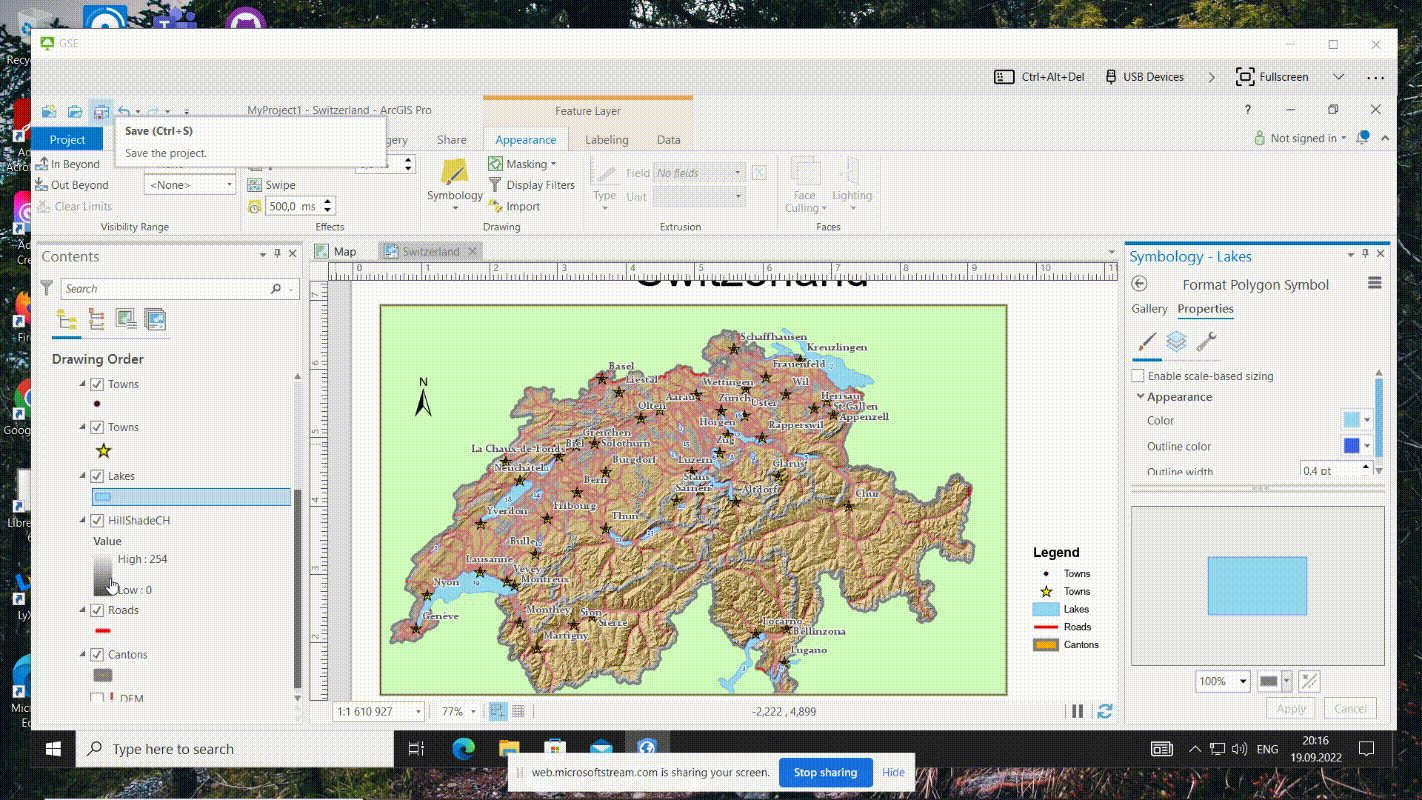The image size is (1422, 800).
Task: Click the Display Filters button
Action: point(531,185)
